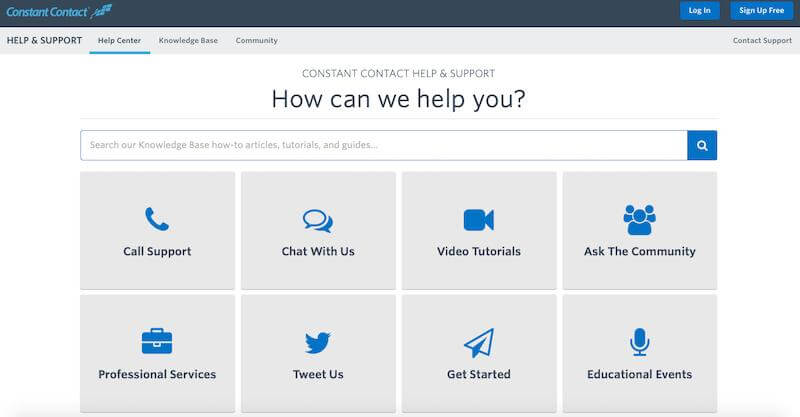
Task: Open the Contact Support link
Action: pyautogui.click(x=762, y=41)
